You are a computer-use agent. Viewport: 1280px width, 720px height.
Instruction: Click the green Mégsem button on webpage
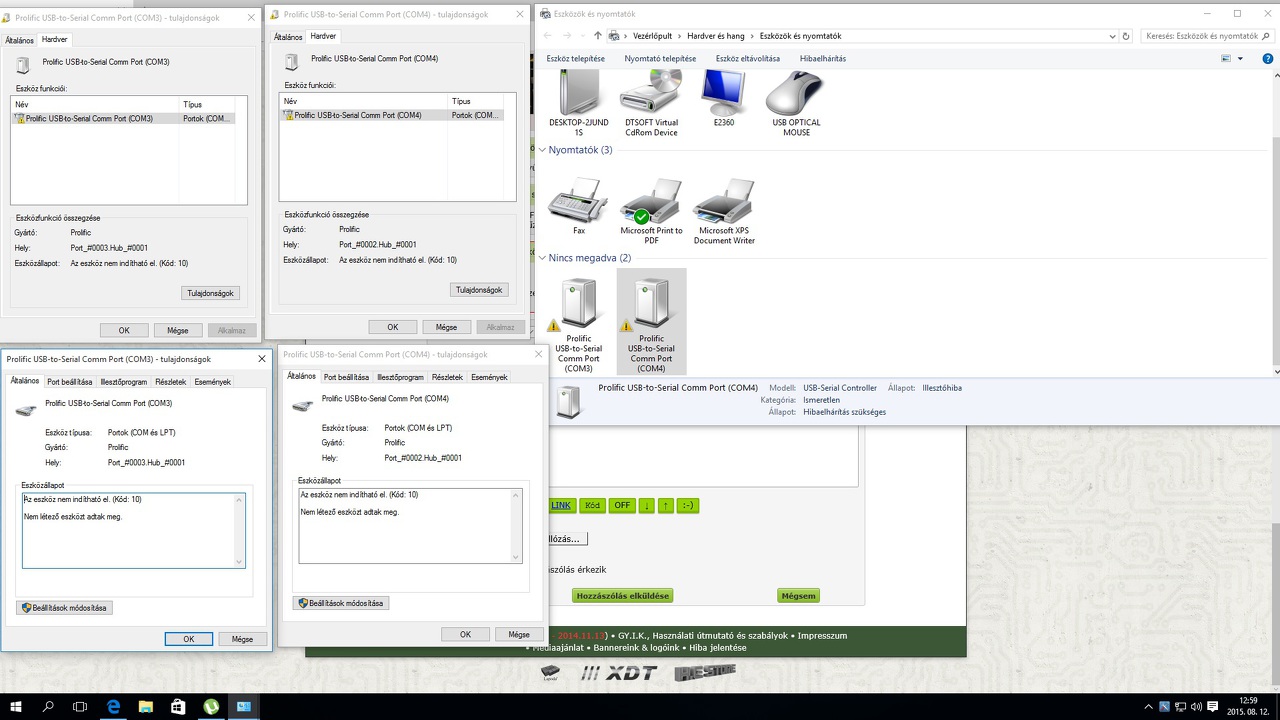pyautogui.click(x=798, y=596)
